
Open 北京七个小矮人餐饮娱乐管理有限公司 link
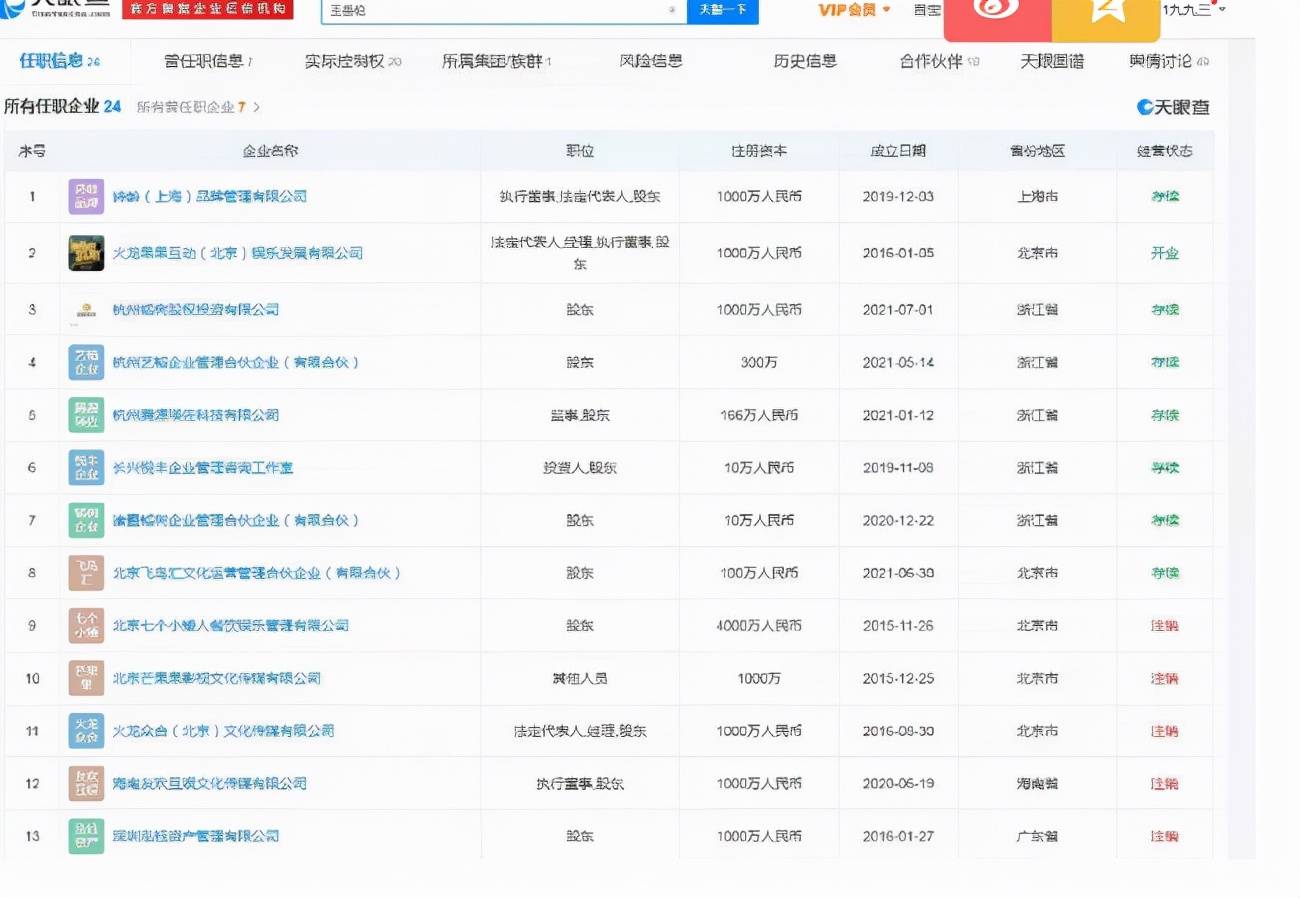click(230, 626)
